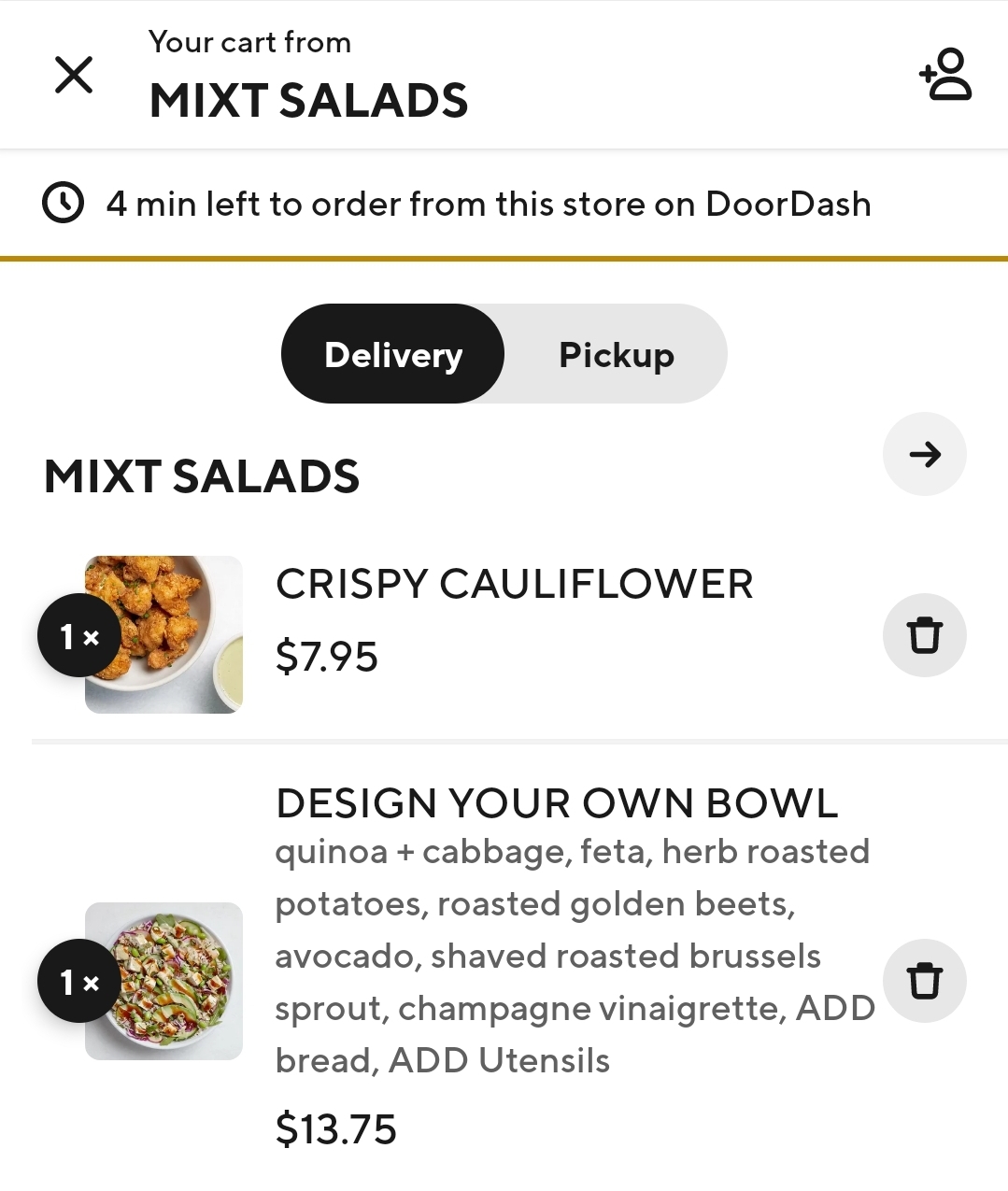1008x1191 pixels.
Task: Tap the MIXT SALADS title in the cart header
Action: [308, 100]
